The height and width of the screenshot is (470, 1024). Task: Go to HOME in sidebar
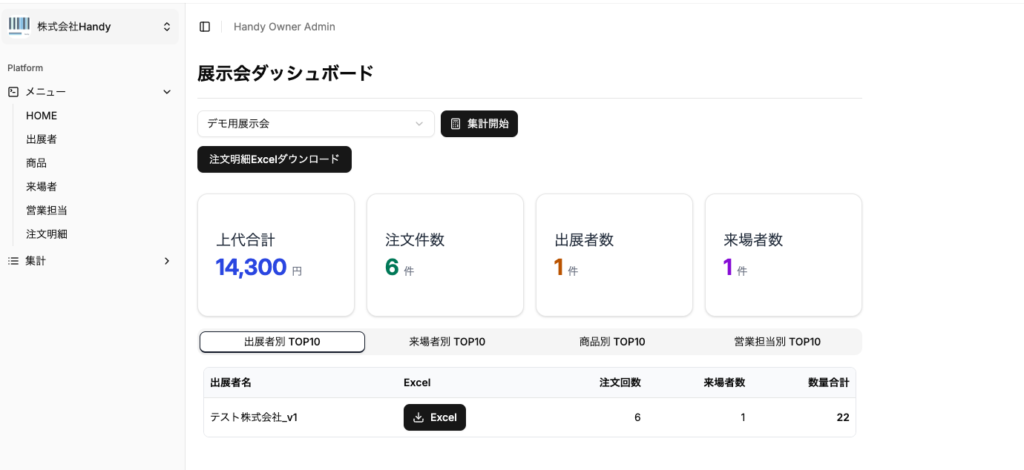(42, 116)
